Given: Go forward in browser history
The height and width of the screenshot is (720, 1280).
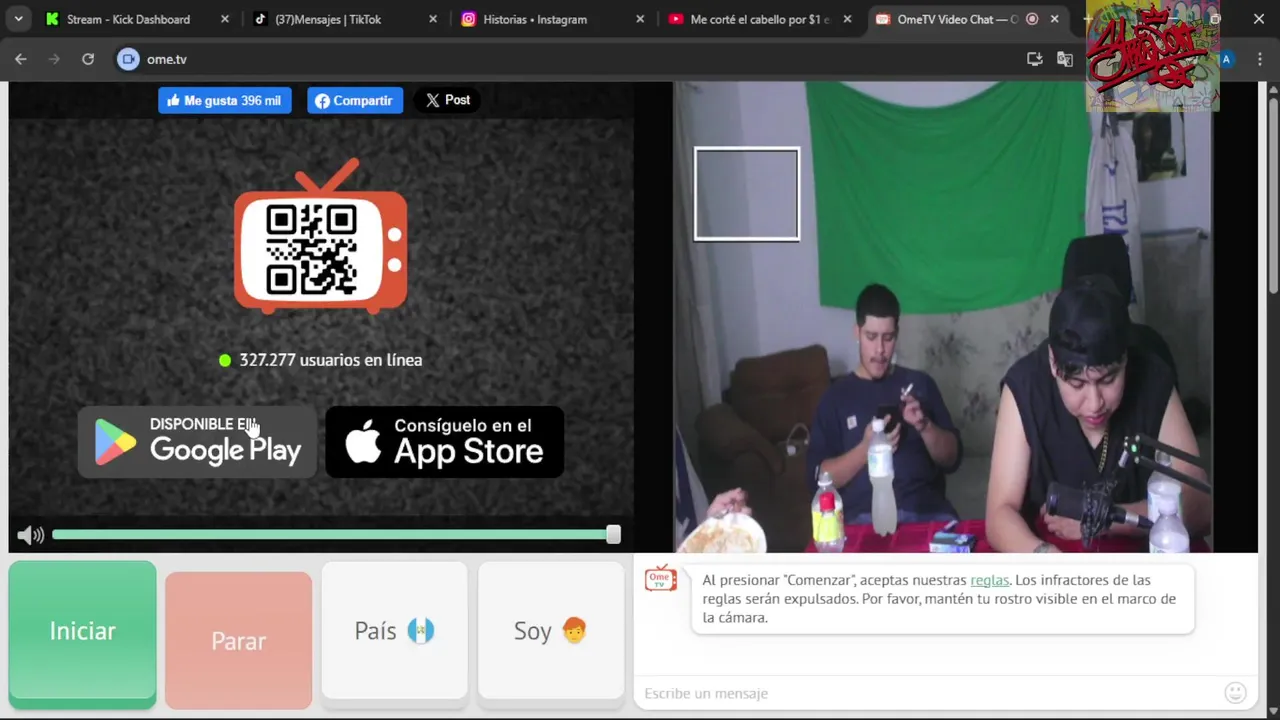Looking at the screenshot, I should [x=54, y=59].
